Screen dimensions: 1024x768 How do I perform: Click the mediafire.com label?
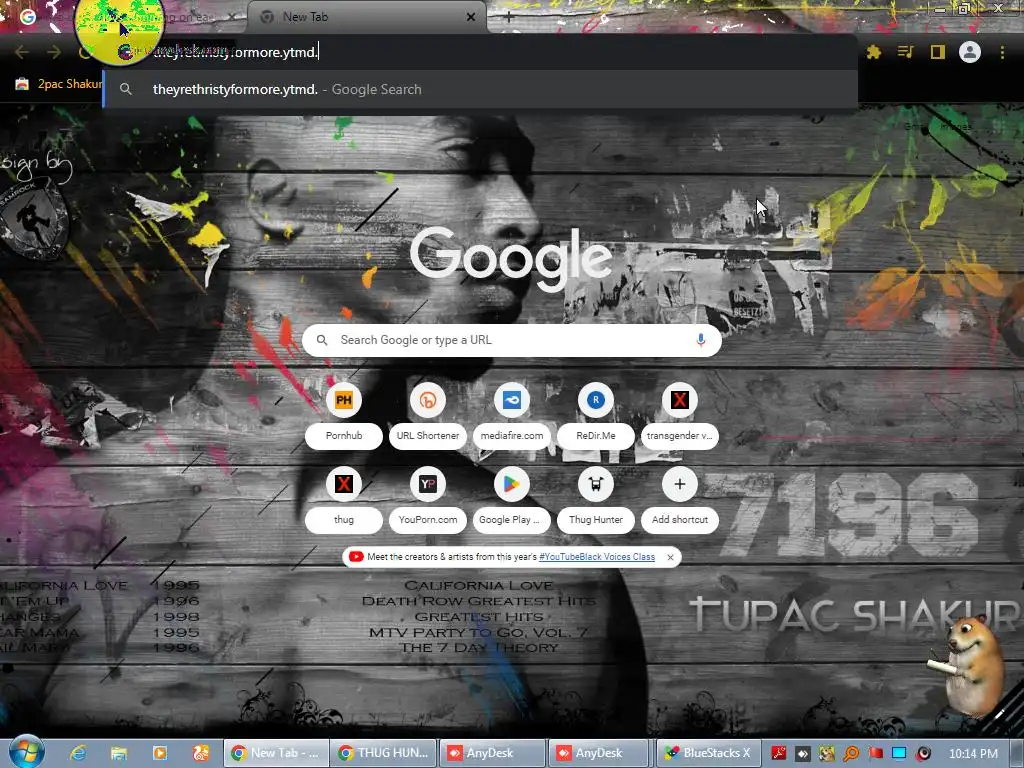pos(512,436)
